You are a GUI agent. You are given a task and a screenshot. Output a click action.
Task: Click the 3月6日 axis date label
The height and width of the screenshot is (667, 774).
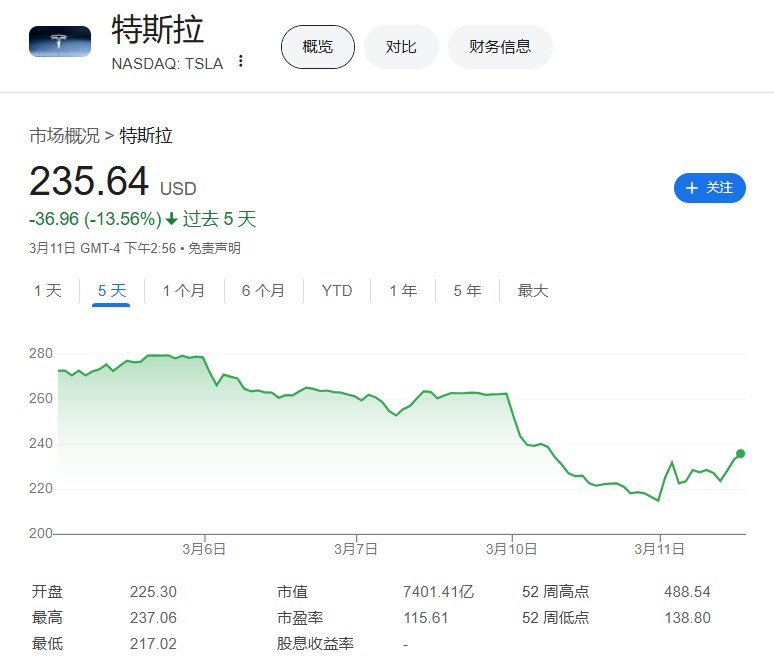pos(204,549)
